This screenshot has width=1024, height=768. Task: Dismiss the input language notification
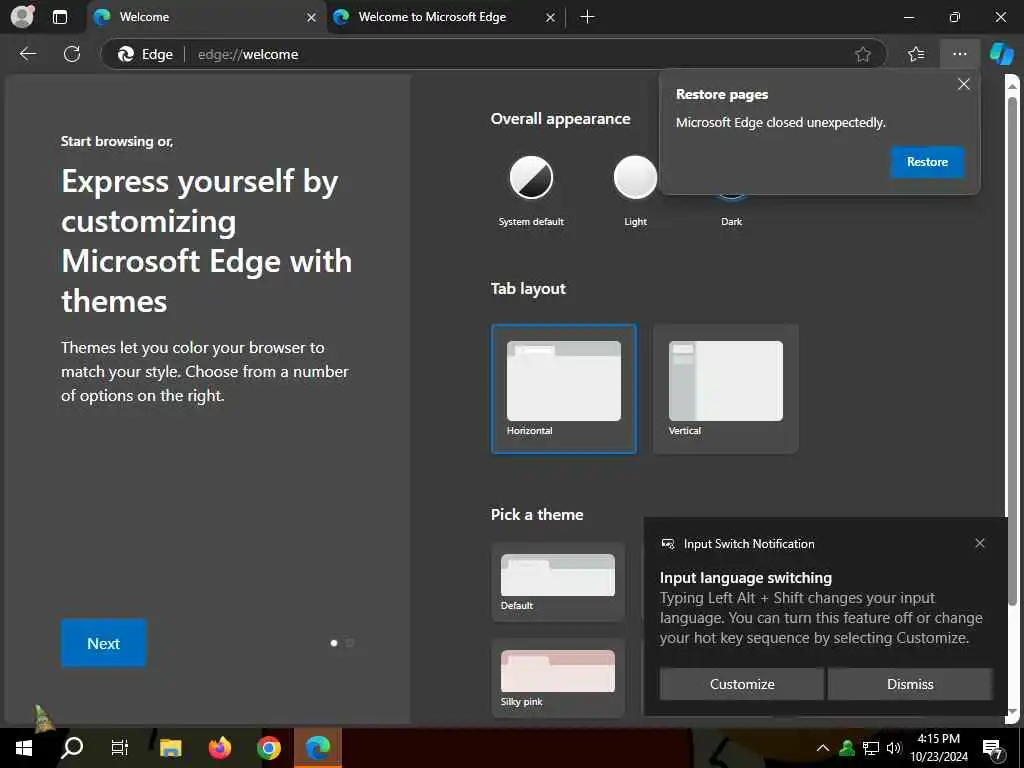[x=910, y=684]
